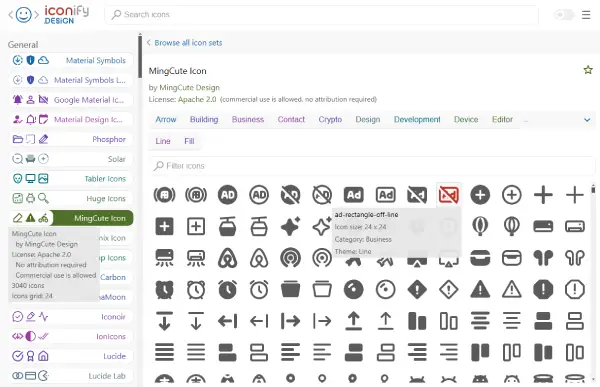Choose the filled AD circle off icon
600x387 pixels.
click(x=290, y=195)
